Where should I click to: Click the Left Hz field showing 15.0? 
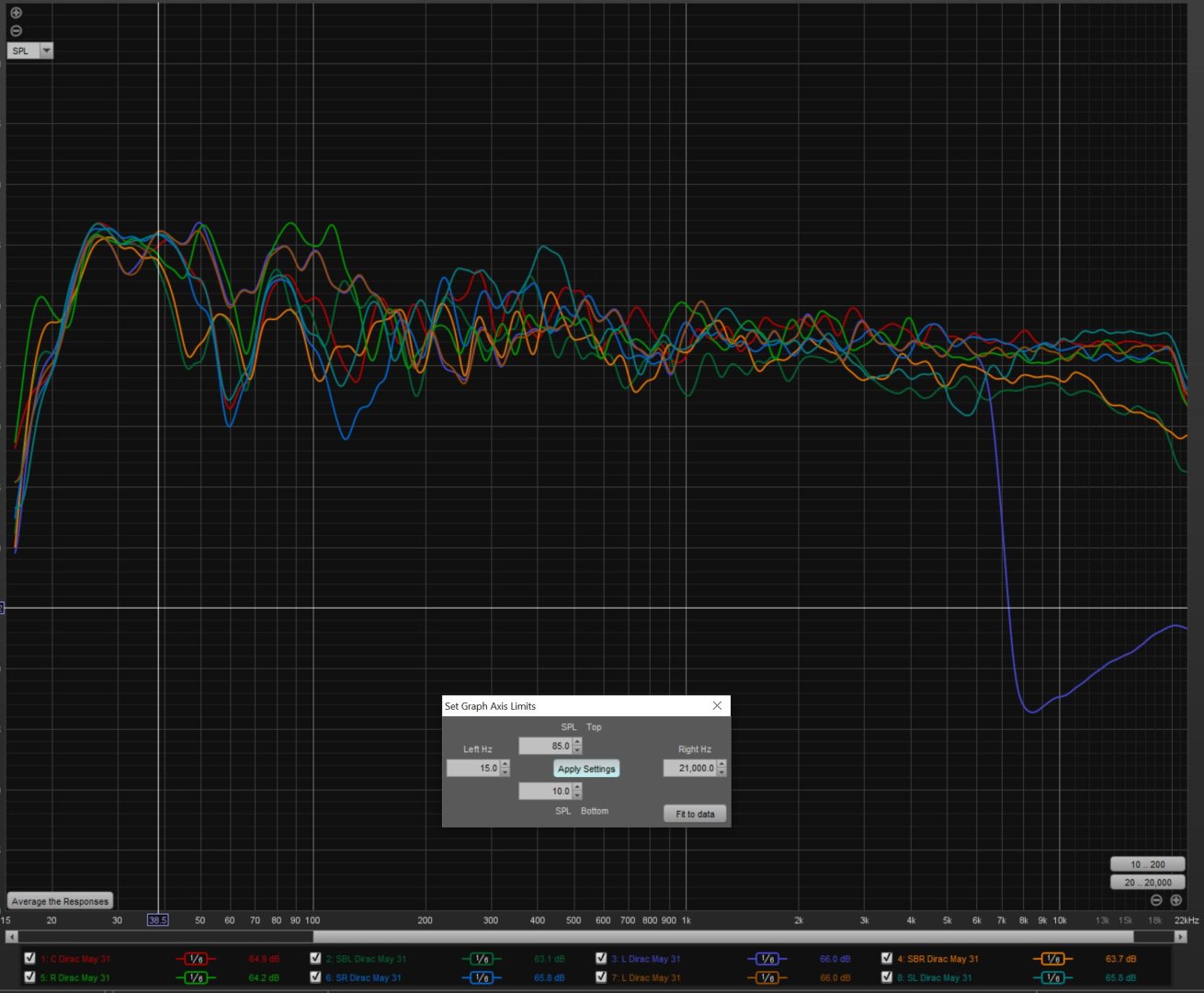tap(473, 768)
